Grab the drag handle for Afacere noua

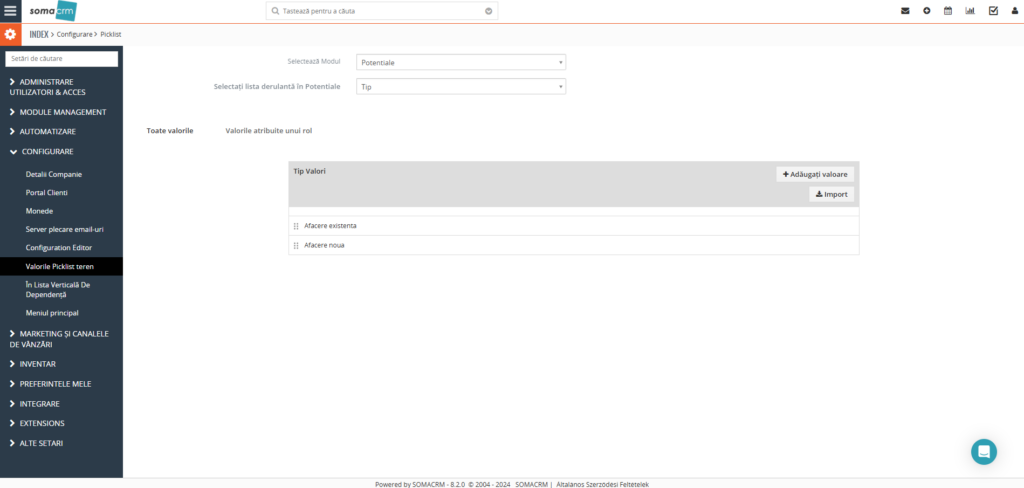[296, 246]
